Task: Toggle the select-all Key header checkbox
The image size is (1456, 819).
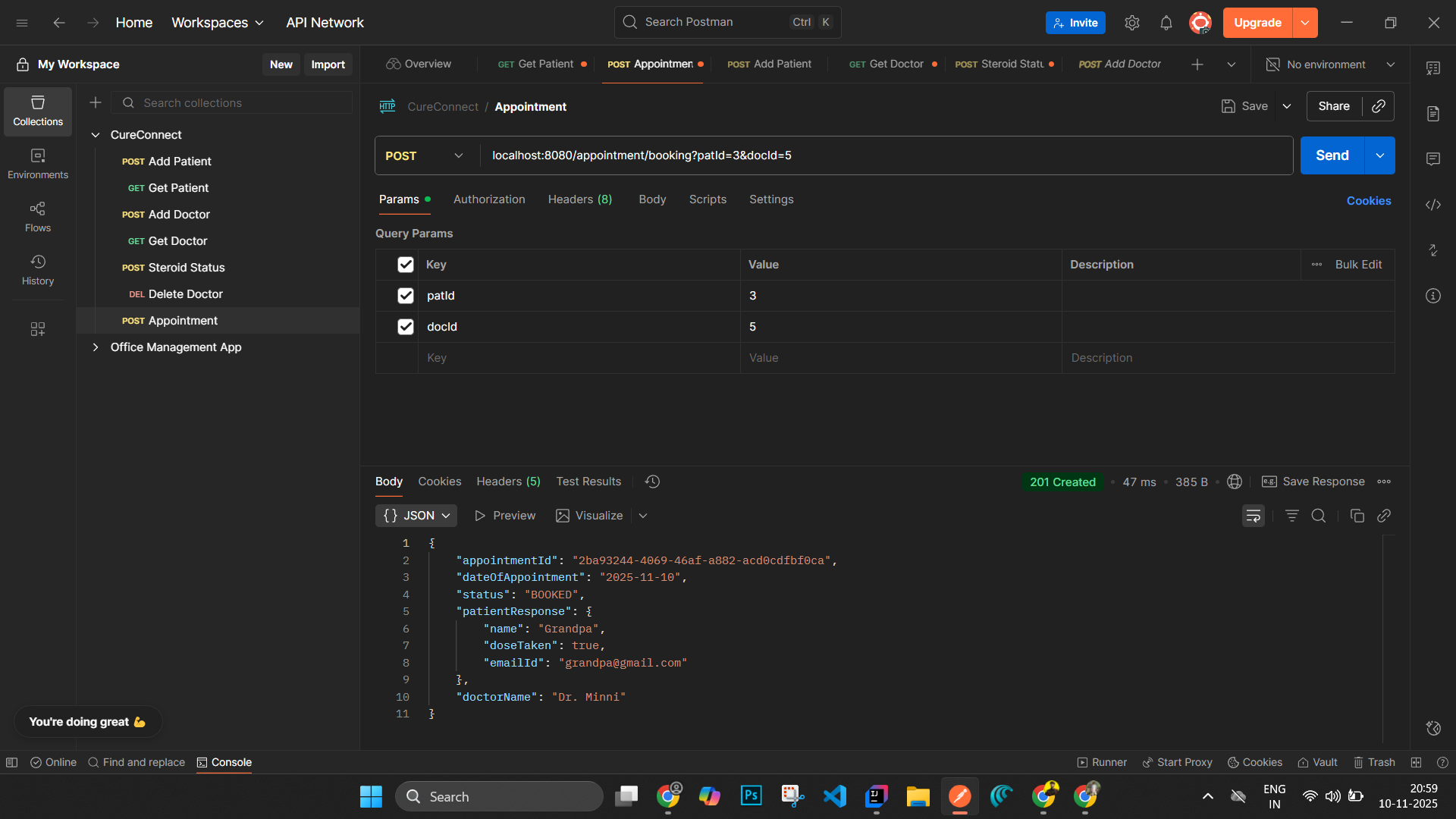Action: pos(406,265)
